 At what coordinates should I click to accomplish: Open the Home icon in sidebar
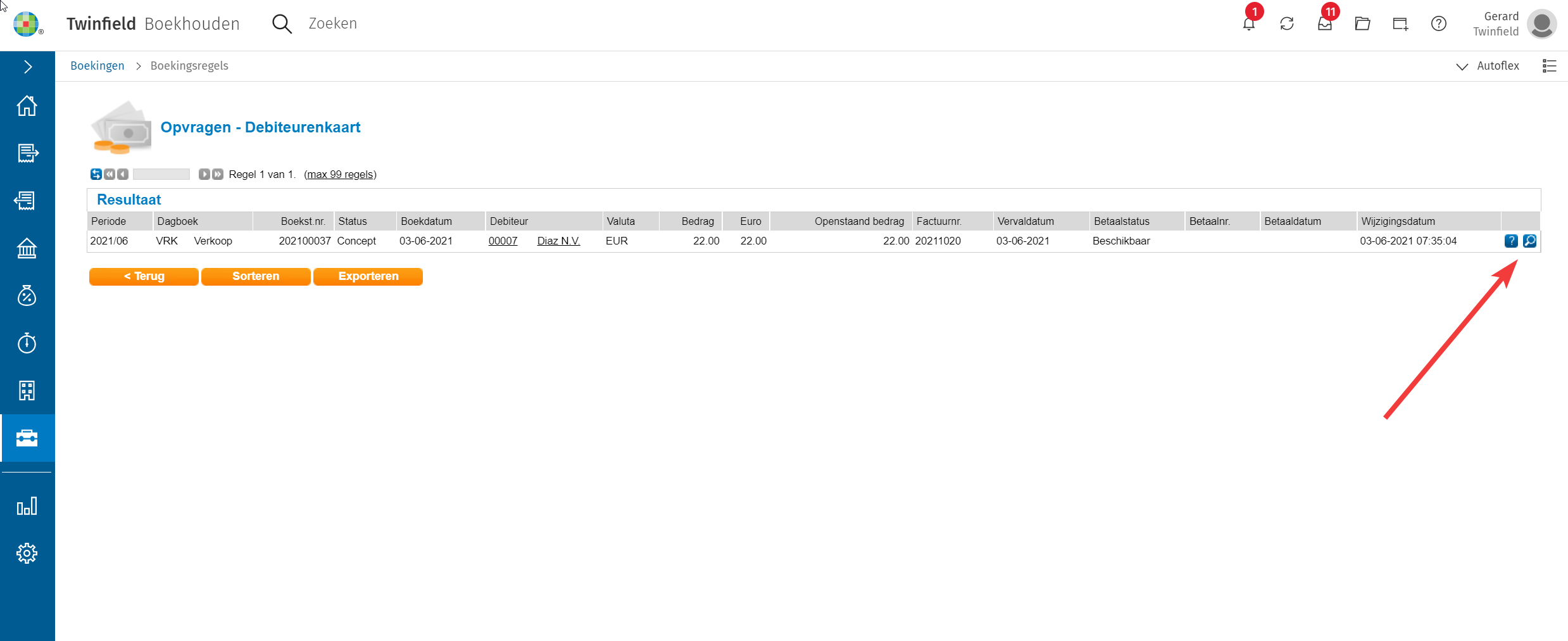[27, 106]
